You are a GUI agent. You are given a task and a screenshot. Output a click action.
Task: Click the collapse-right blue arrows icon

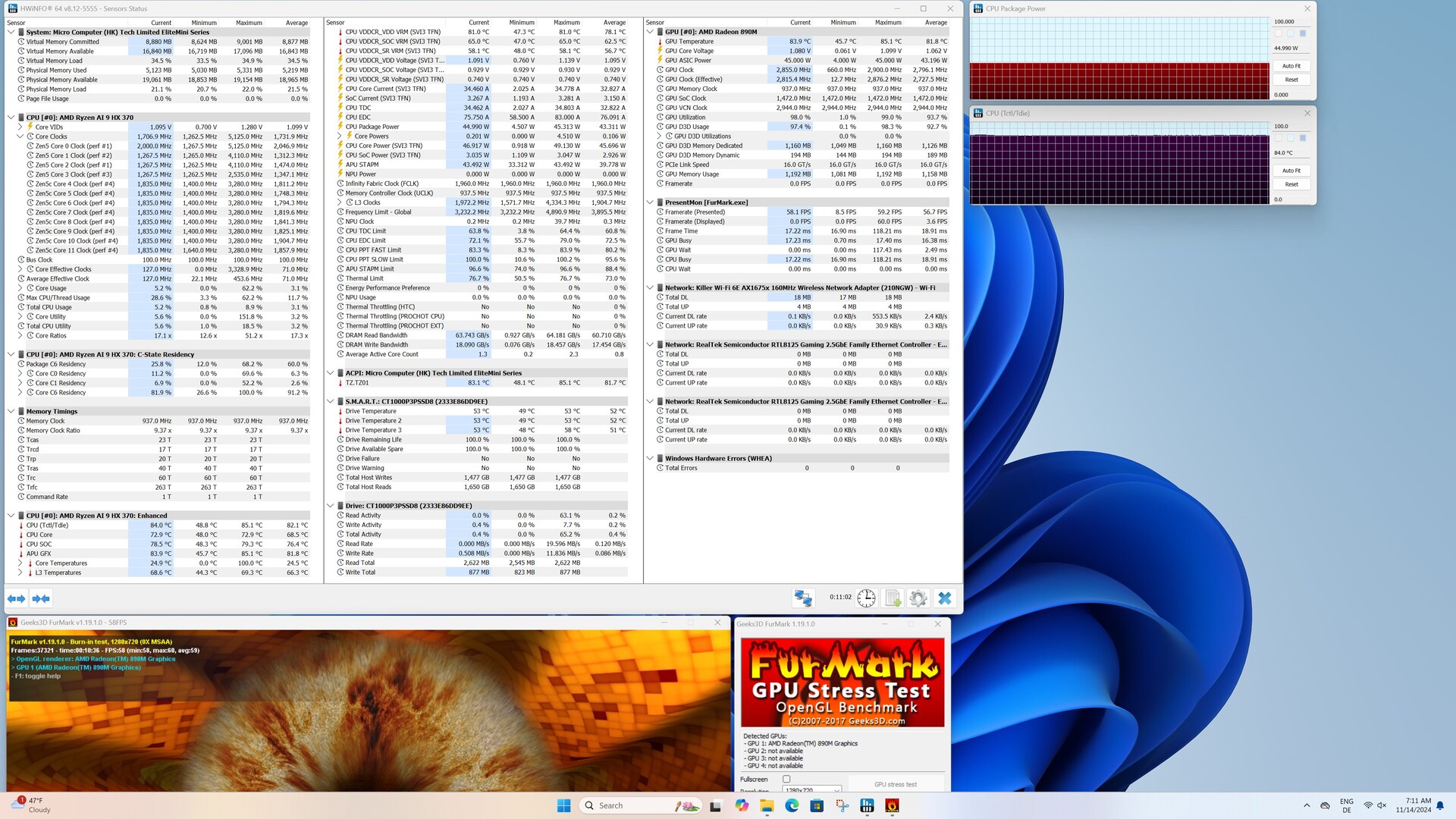coord(41,598)
